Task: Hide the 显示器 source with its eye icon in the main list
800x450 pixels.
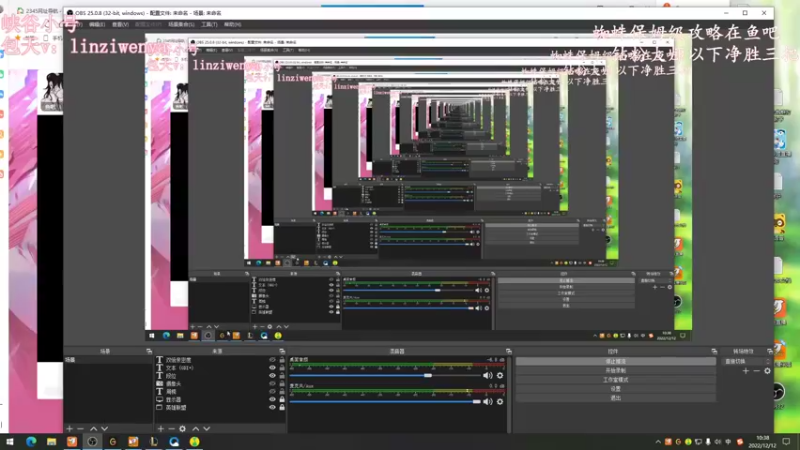Action: 272,399
